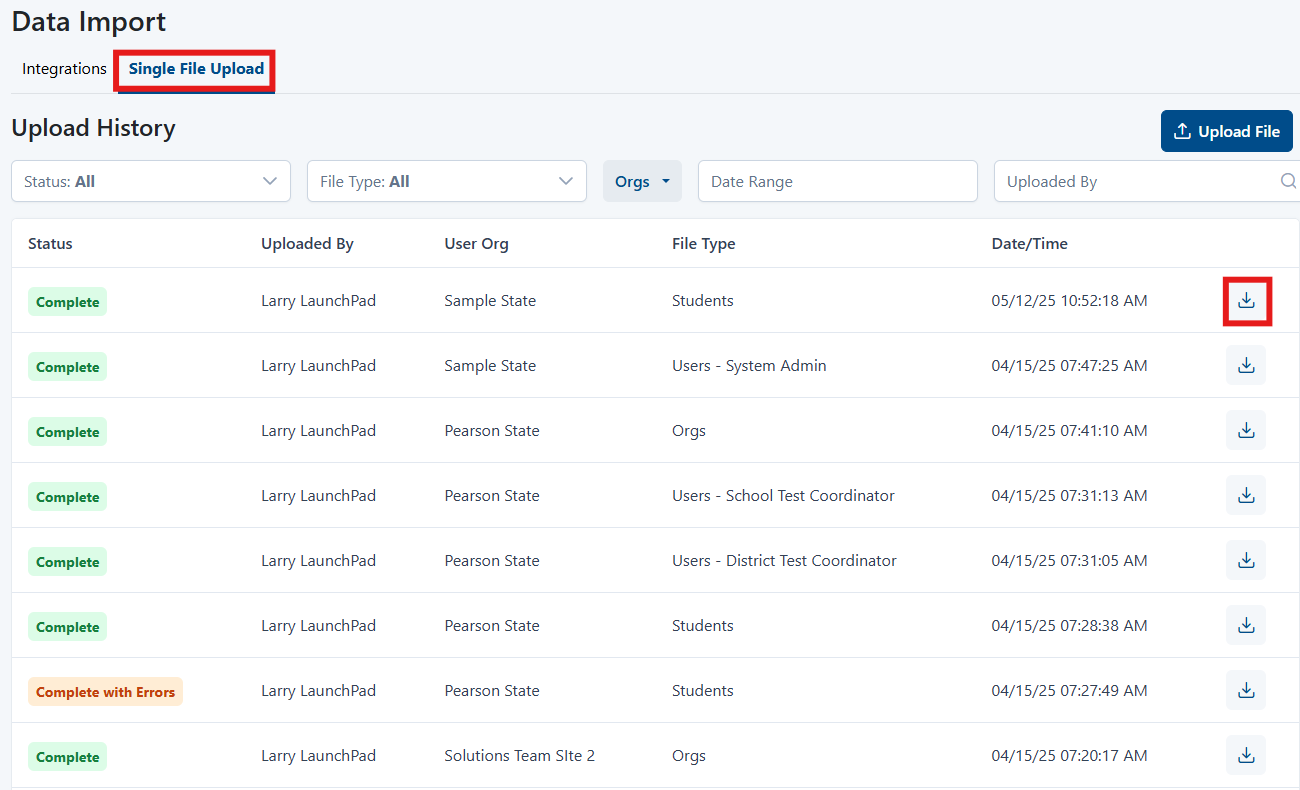Open the Orgs dropdown menu
Viewport: 1300px width, 790px height.
point(641,182)
